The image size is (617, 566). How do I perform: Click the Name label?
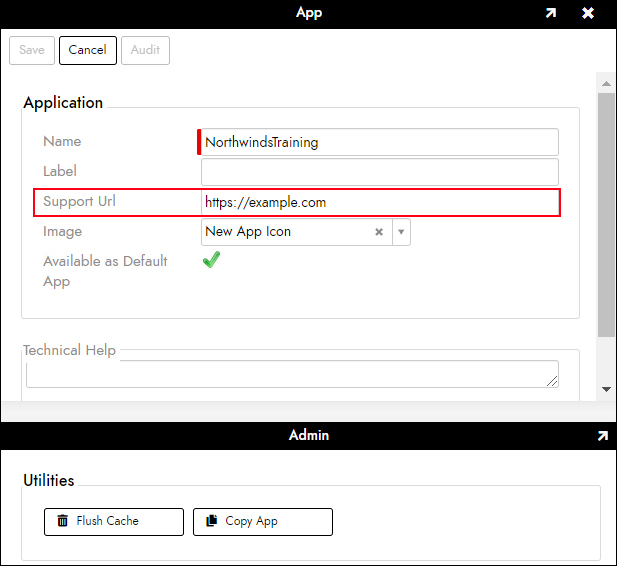62,141
